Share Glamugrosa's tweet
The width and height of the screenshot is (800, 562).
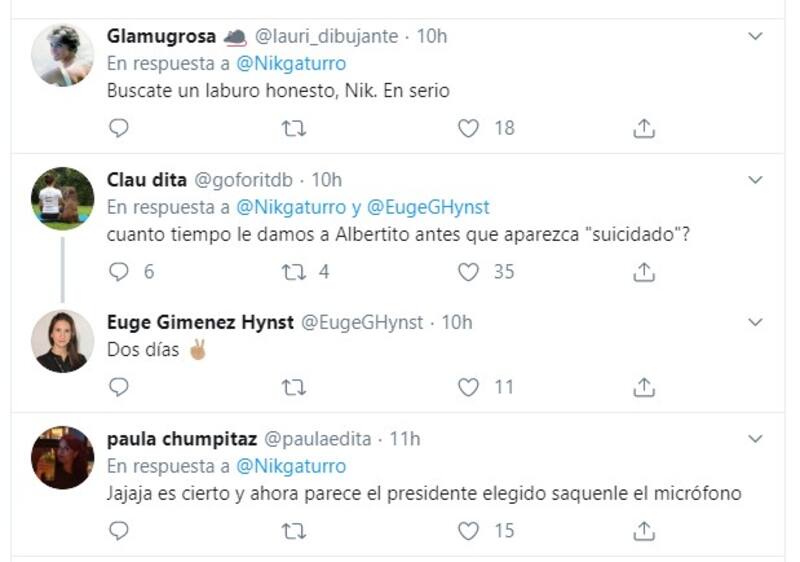[644, 128]
